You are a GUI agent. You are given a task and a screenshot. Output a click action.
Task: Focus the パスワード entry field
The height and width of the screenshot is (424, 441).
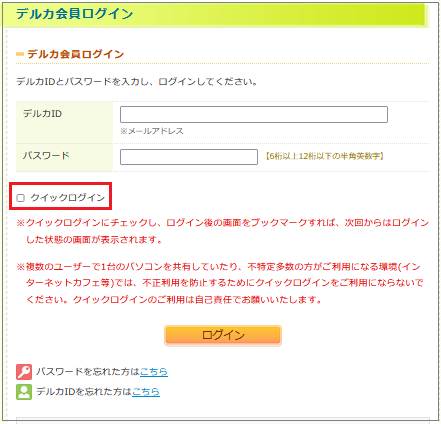click(189, 157)
